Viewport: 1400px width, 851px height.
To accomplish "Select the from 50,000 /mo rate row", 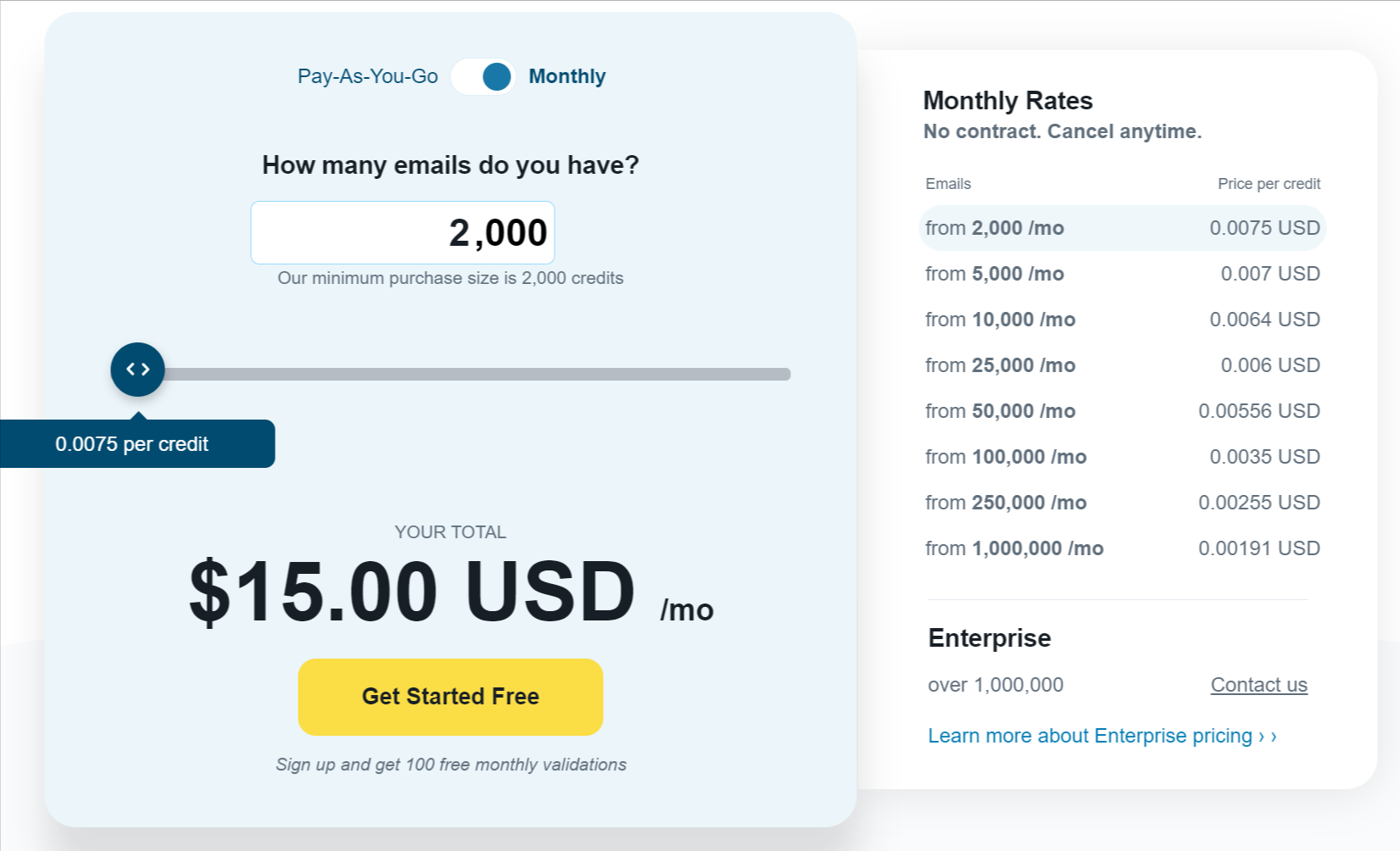I will pos(1122,411).
